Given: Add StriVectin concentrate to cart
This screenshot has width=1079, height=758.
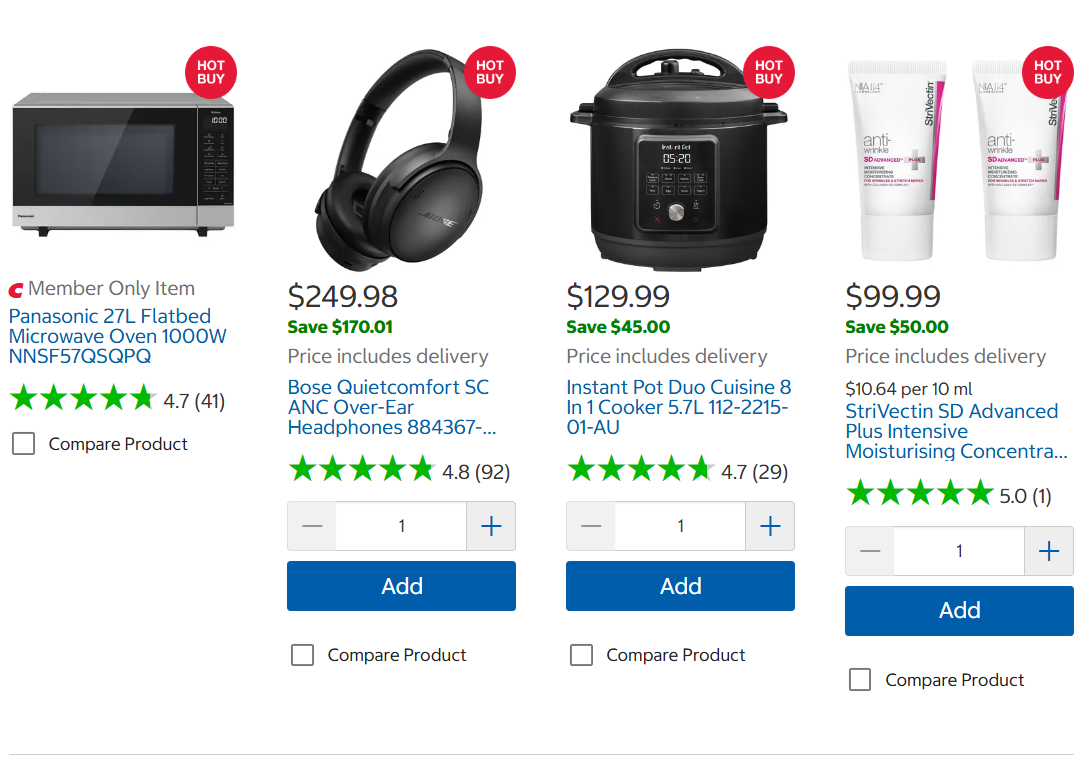Looking at the screenshot, I should click(959, 611).
